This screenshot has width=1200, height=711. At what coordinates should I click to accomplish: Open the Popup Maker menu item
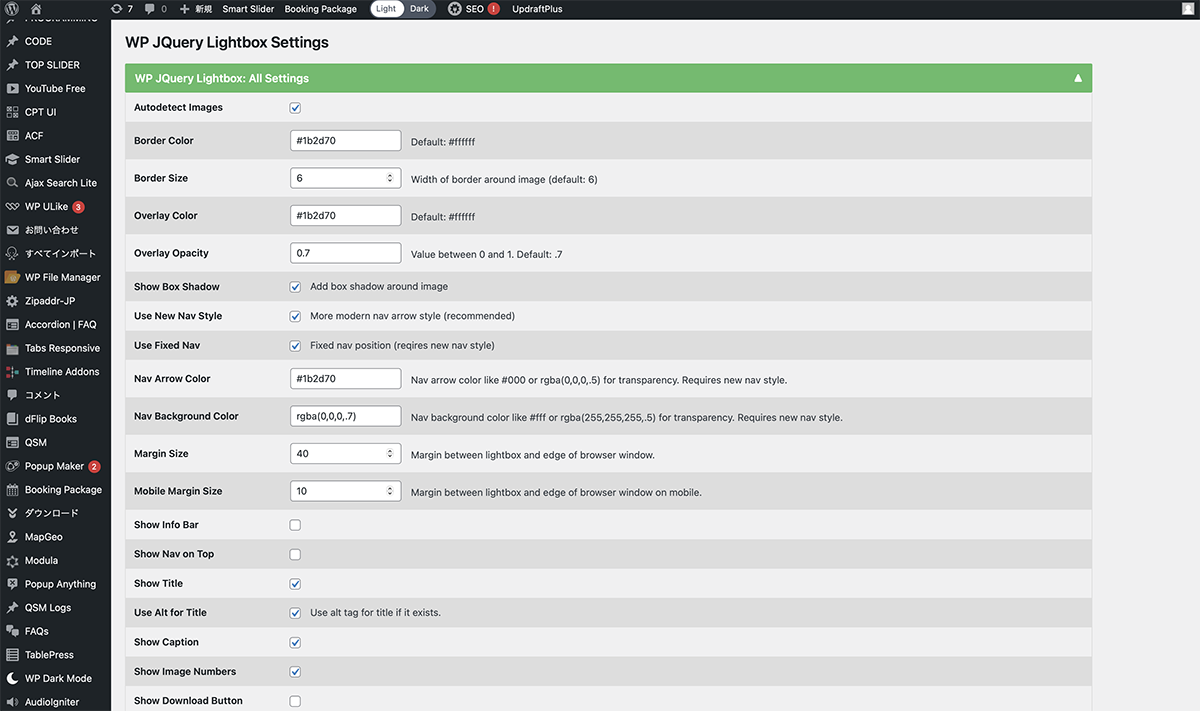[x=54, y=466]
